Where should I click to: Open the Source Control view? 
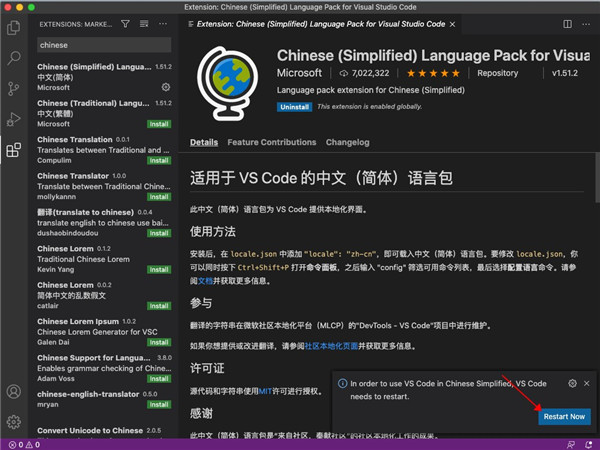coord(13,88)
